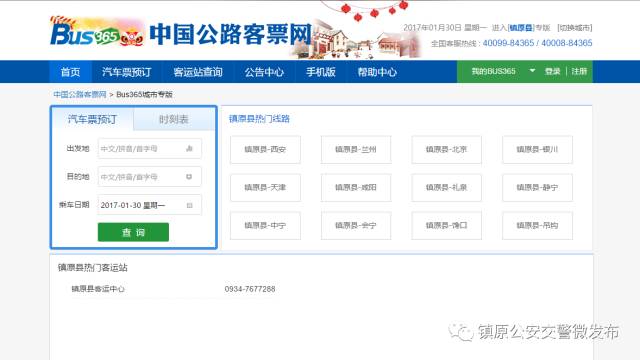This screenshot has width=640, height=360.
Task: Click 乘车日期 field showing 2017-01-30
Action: tap(149, 205)
